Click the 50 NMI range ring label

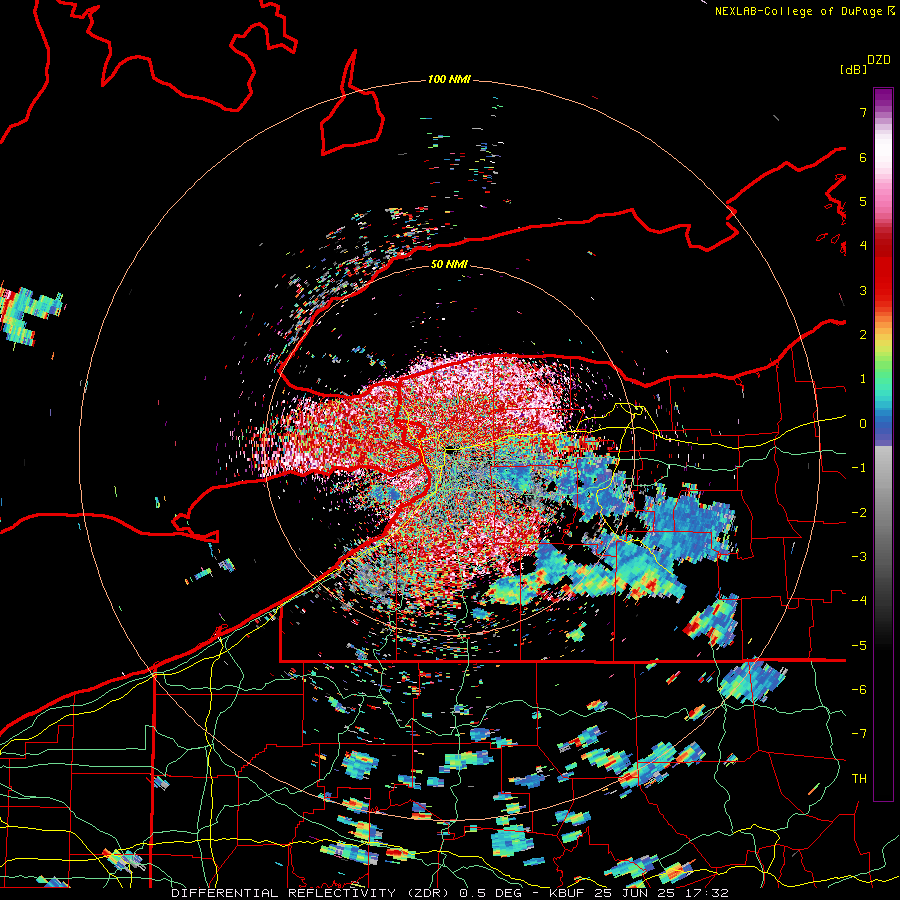coord(449,264)
